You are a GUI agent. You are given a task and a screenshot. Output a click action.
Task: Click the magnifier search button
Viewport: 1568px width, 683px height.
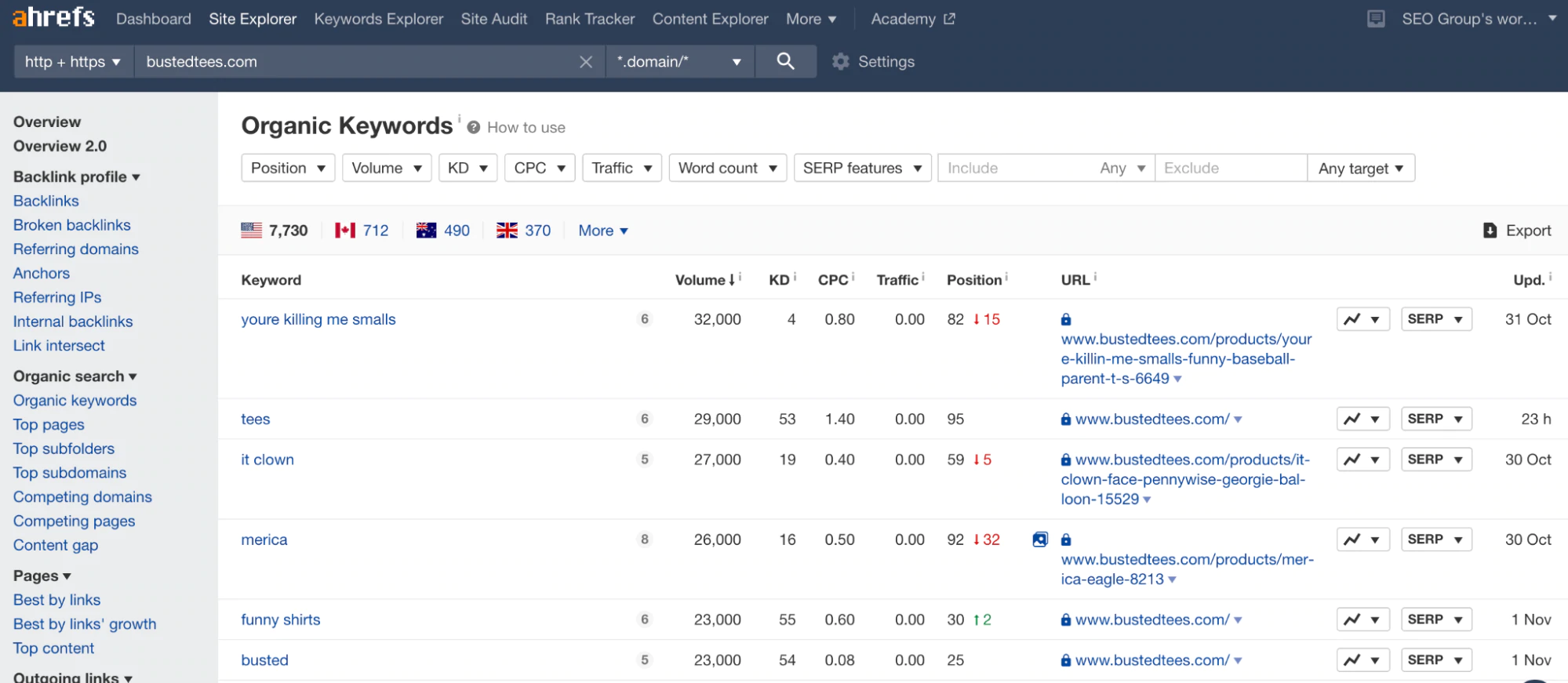[785, 61]
